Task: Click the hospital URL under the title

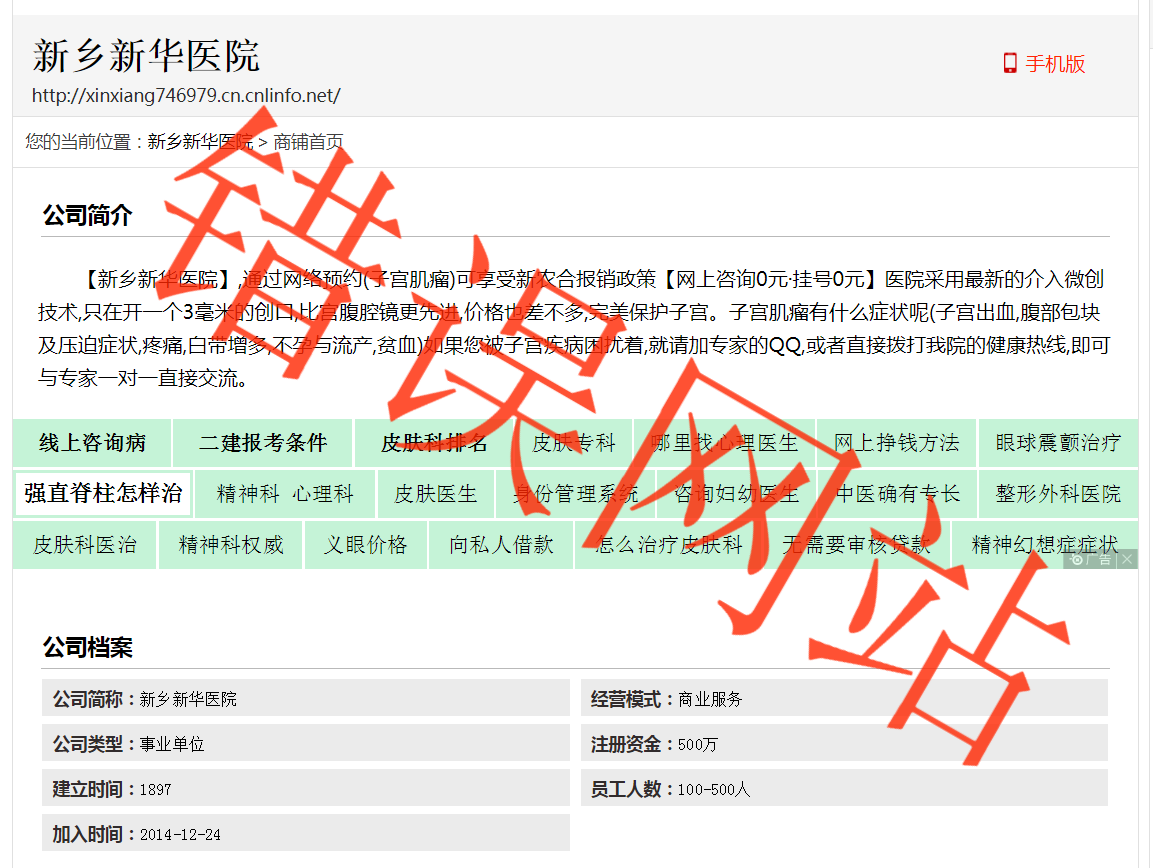Action: [x=186, y=96]
